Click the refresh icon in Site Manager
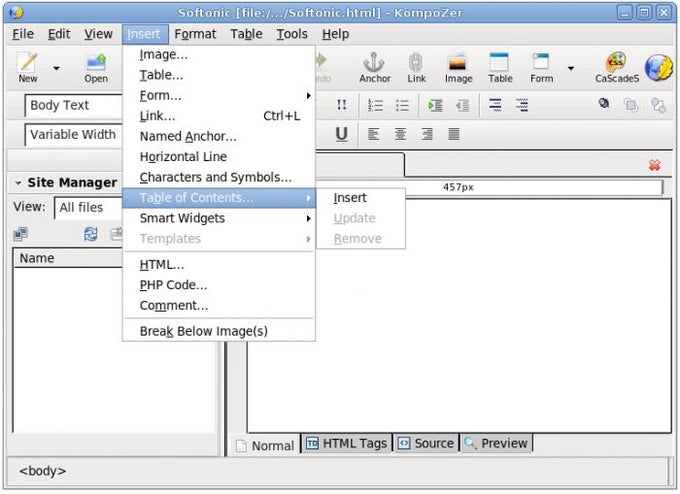This screenshot has height=494, width=680. coord(90,234)
